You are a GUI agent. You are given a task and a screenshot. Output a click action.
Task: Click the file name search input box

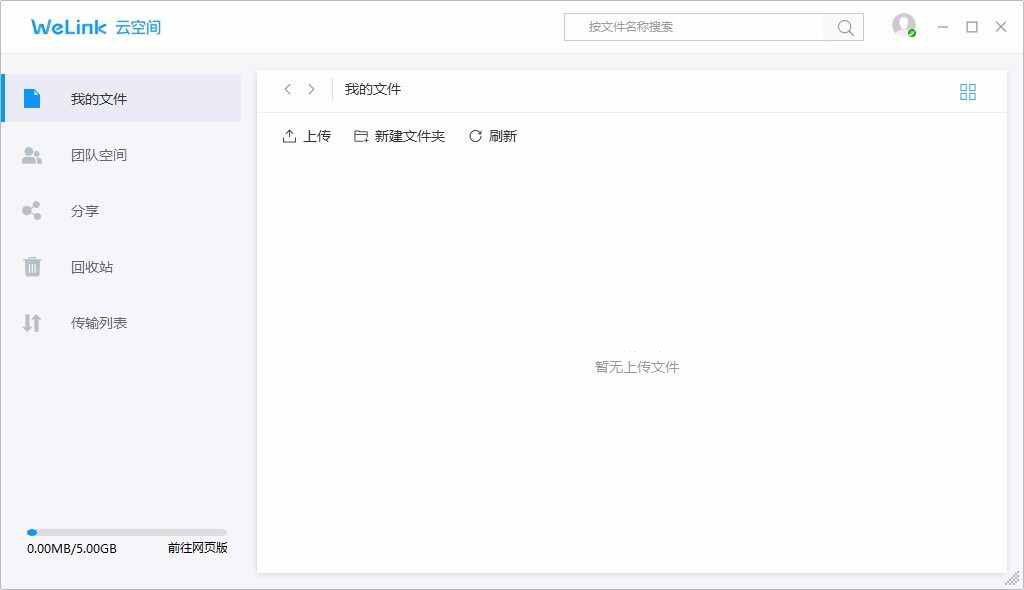point(700,27)
